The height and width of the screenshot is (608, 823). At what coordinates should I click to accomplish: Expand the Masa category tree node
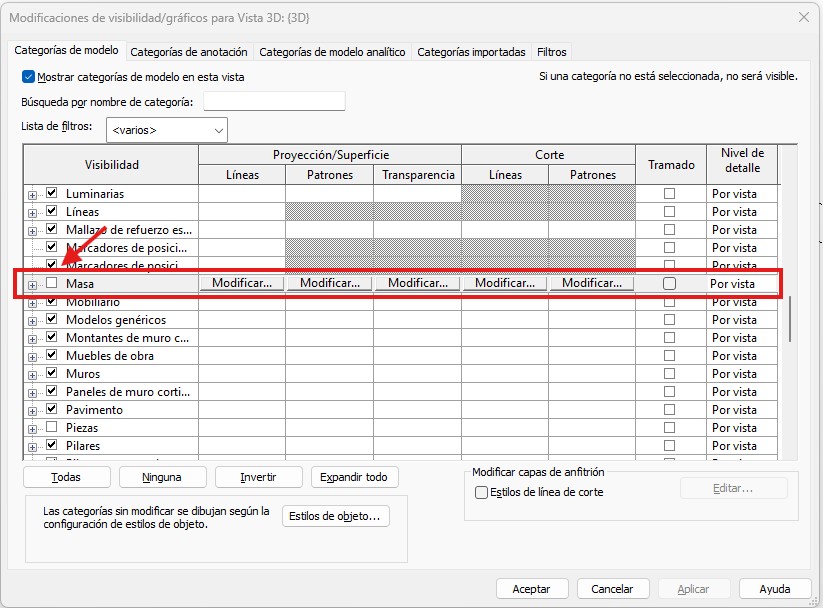[x=33, y=285]
